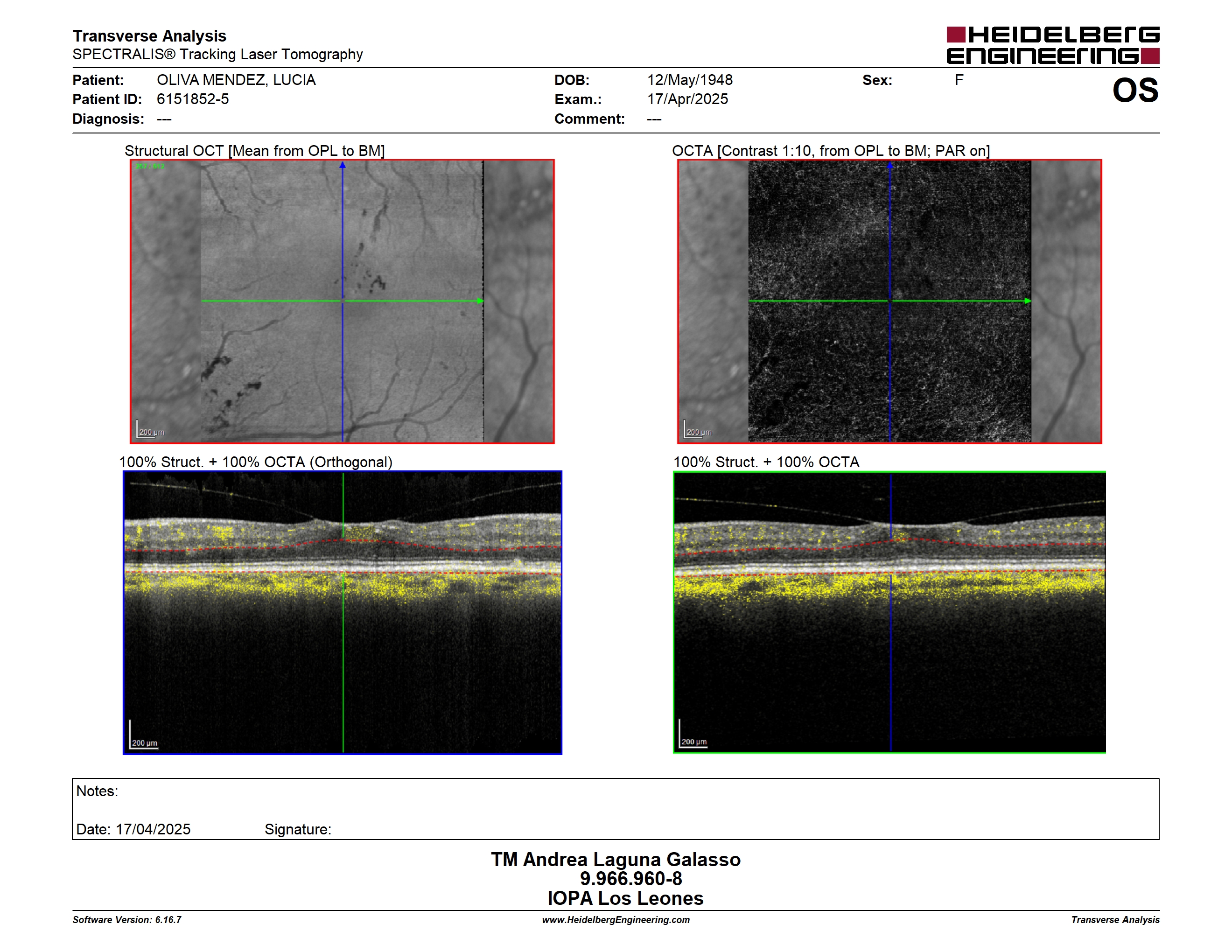This screenshot has width=1232, height=952.
Task: Click the 'Diagnosis:' label
Action: 108,119
